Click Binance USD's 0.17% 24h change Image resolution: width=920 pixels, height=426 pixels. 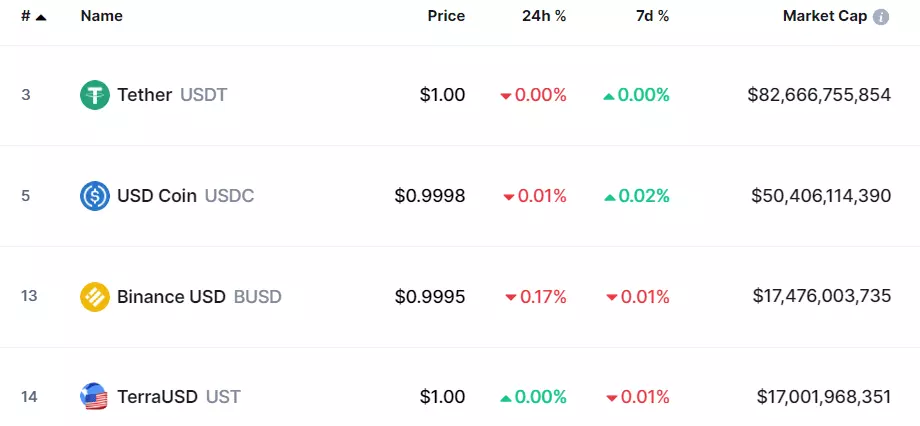tap(536, 297)
